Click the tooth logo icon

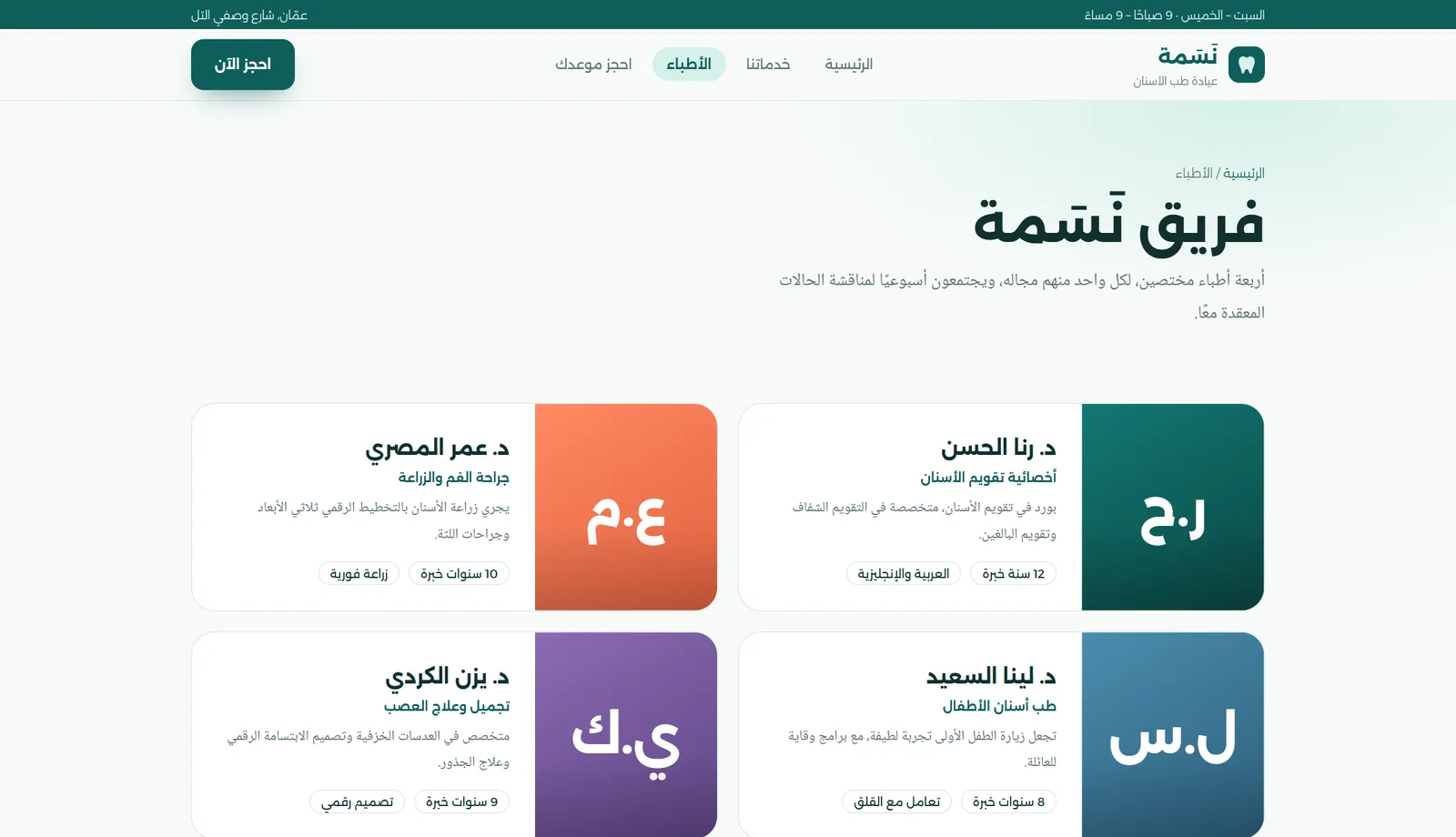(x=1247, y=65)
